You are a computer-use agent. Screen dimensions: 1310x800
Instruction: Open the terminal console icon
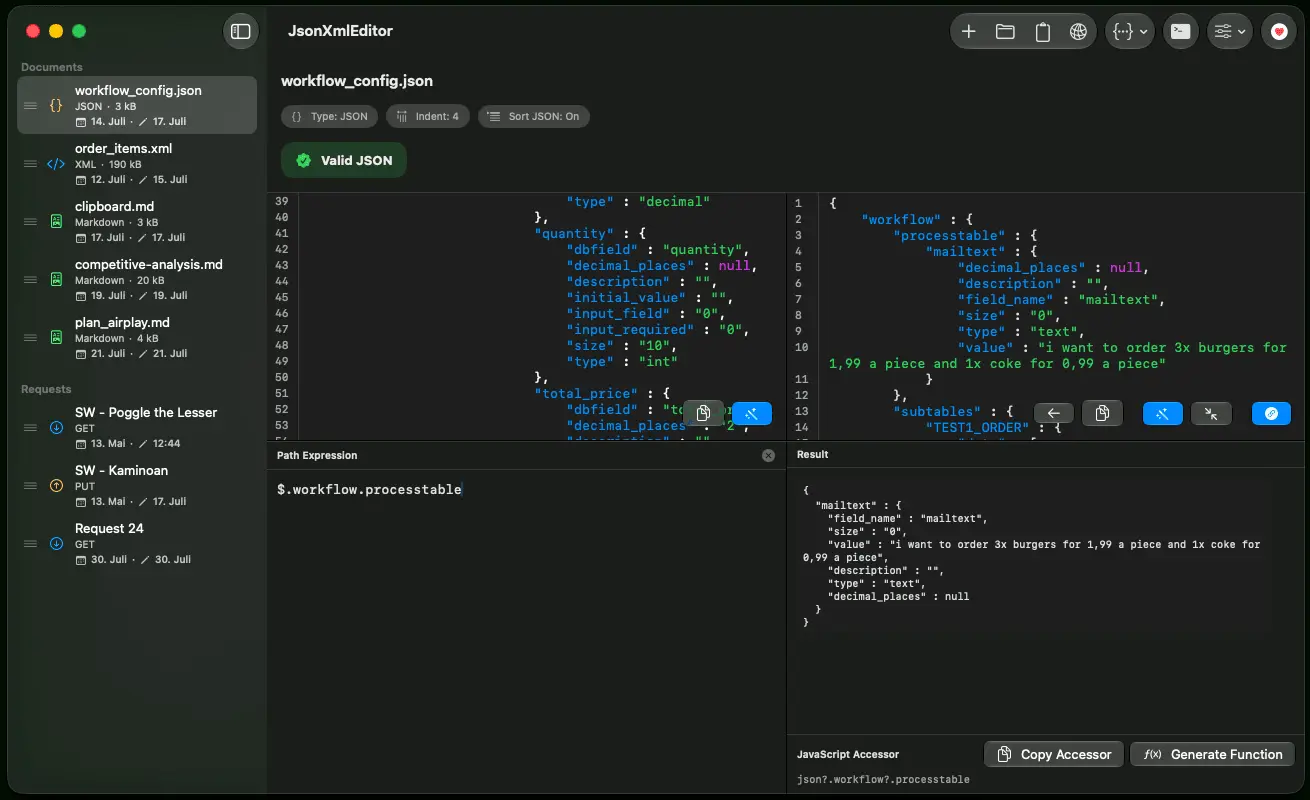pos(1181,31)
